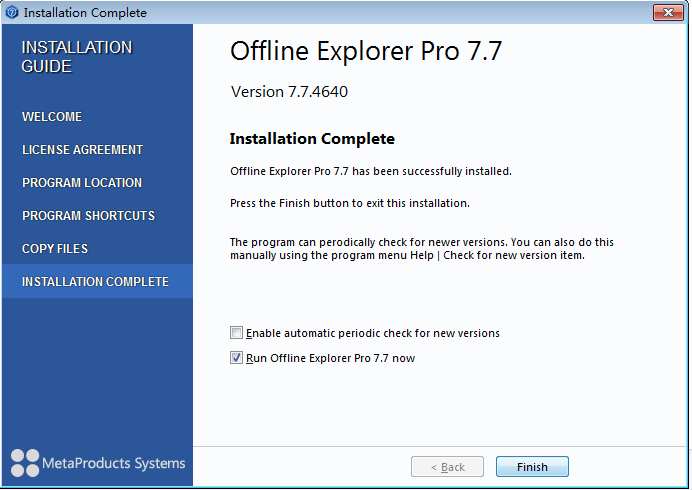Select LICENSE AGREEMENT step in sidebar
The image size is (692, 490).
coord(83,150)
